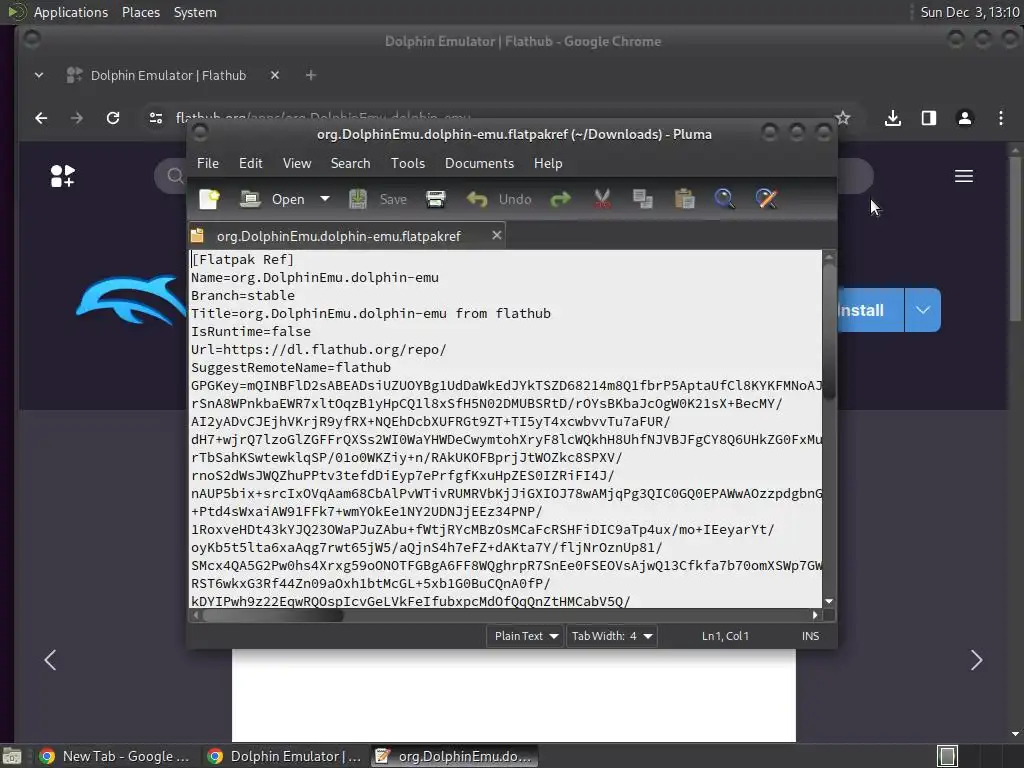Expand the Open recent files arrow

click(325, 199)
